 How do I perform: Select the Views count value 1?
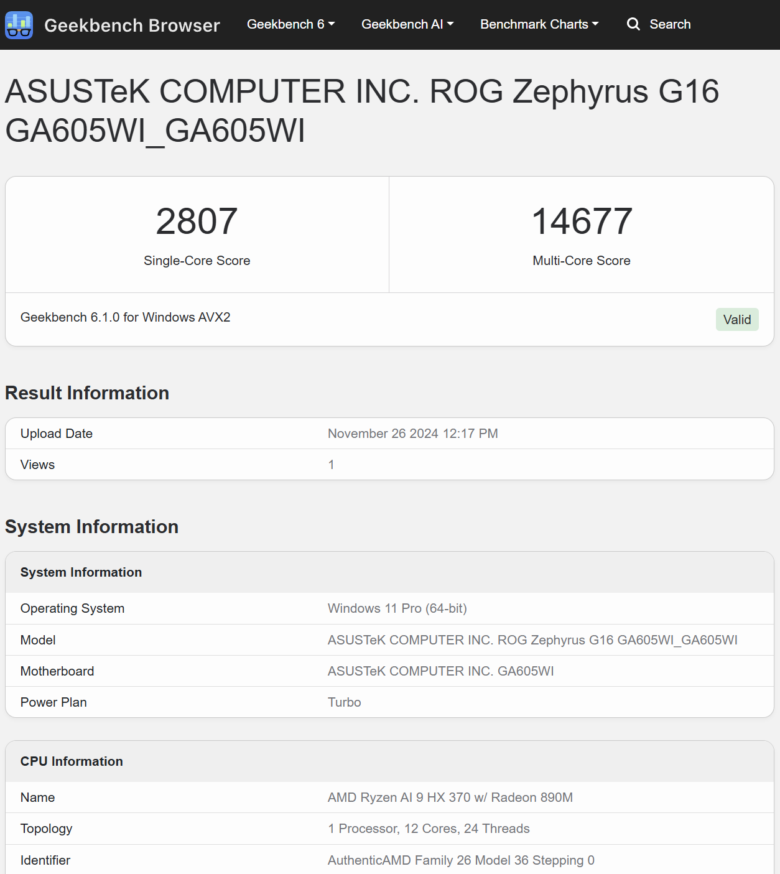click(x=331, y=465)
